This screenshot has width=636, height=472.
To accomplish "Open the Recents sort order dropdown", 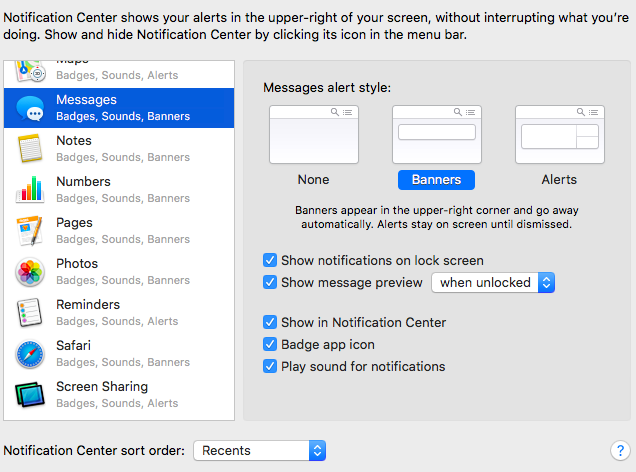I will point(260,451).
